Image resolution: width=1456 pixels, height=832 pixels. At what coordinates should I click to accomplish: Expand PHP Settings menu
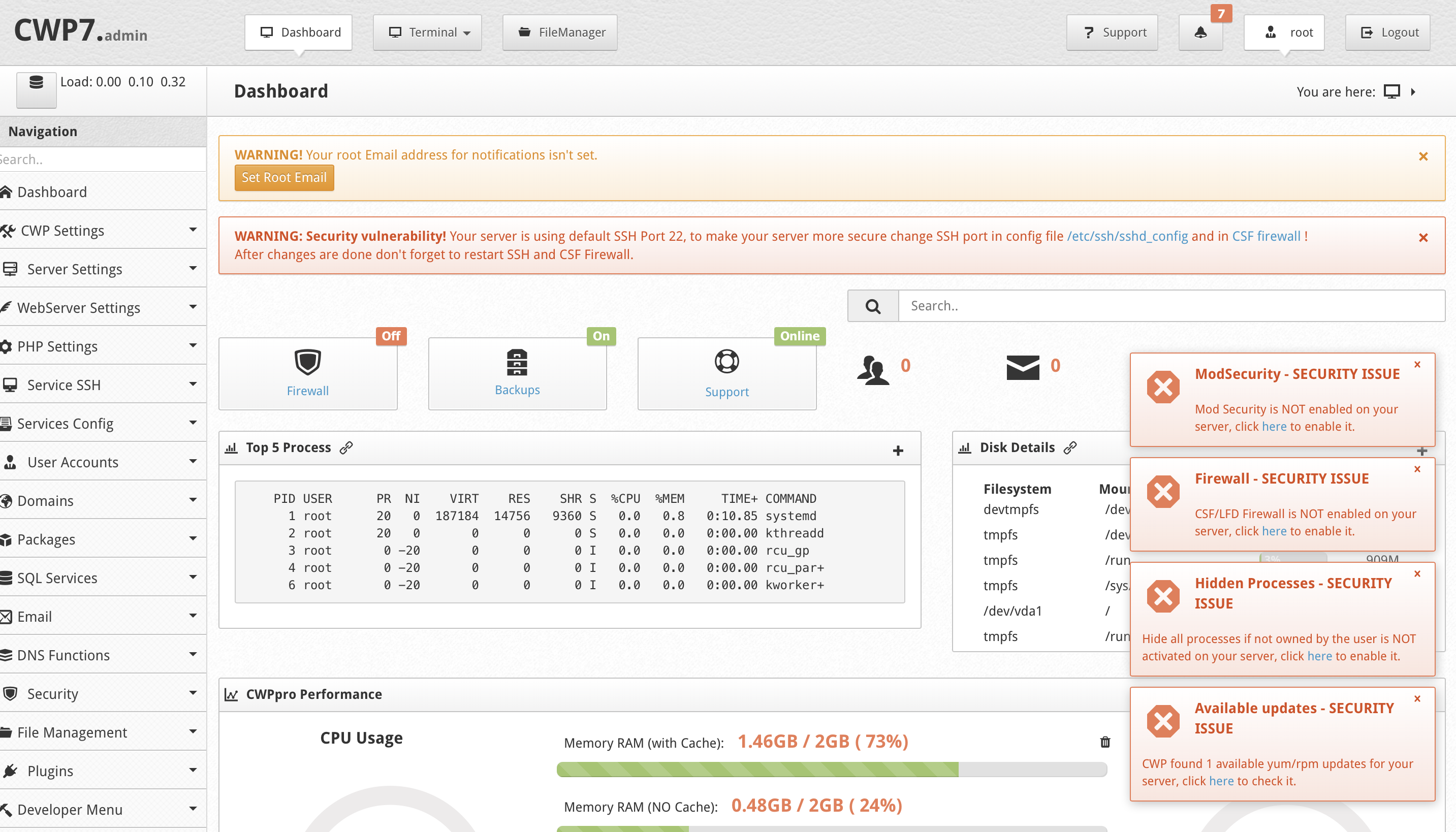click(103, 346)
